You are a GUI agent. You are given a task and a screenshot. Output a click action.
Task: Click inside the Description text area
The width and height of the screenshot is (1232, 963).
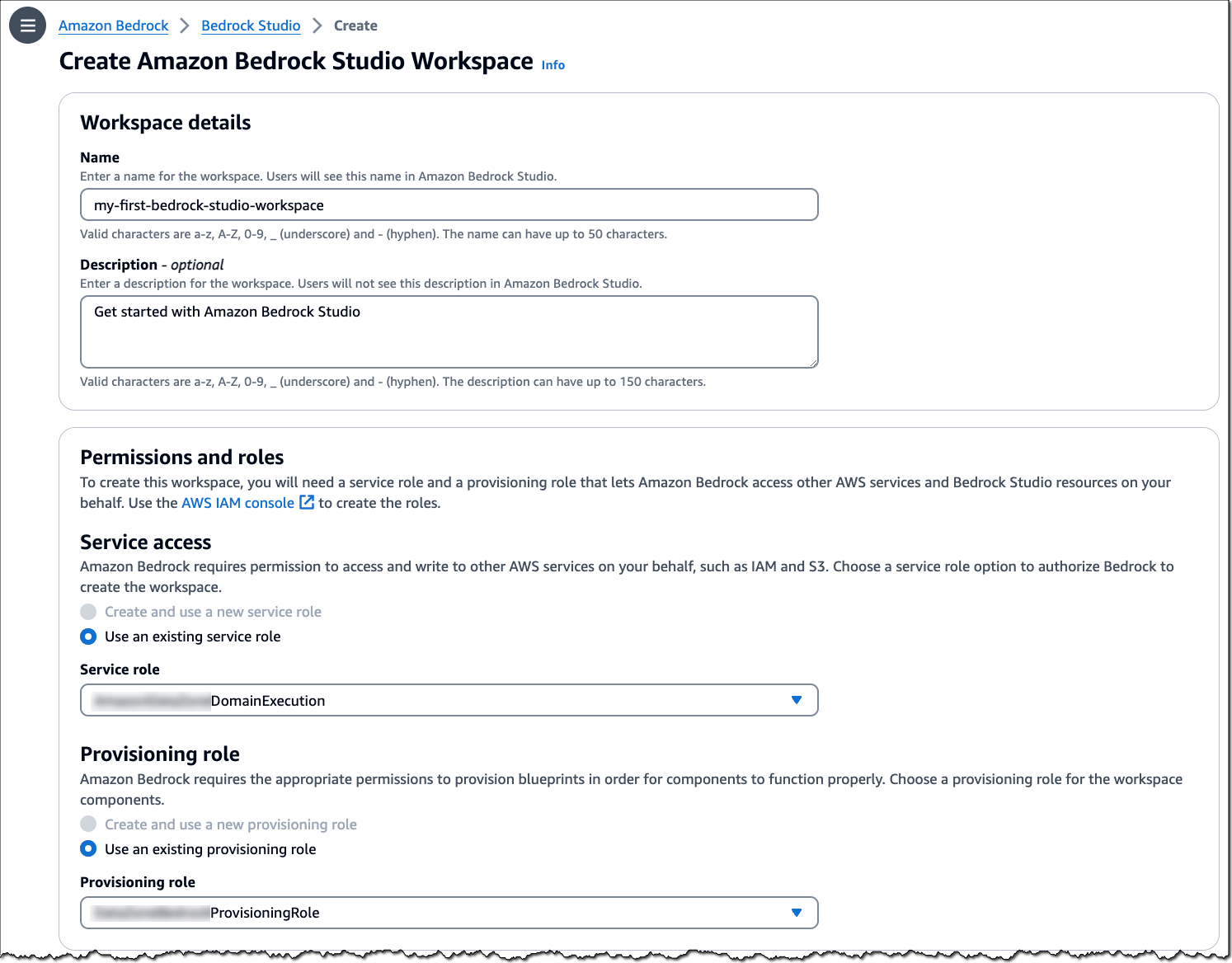(449, 330)
